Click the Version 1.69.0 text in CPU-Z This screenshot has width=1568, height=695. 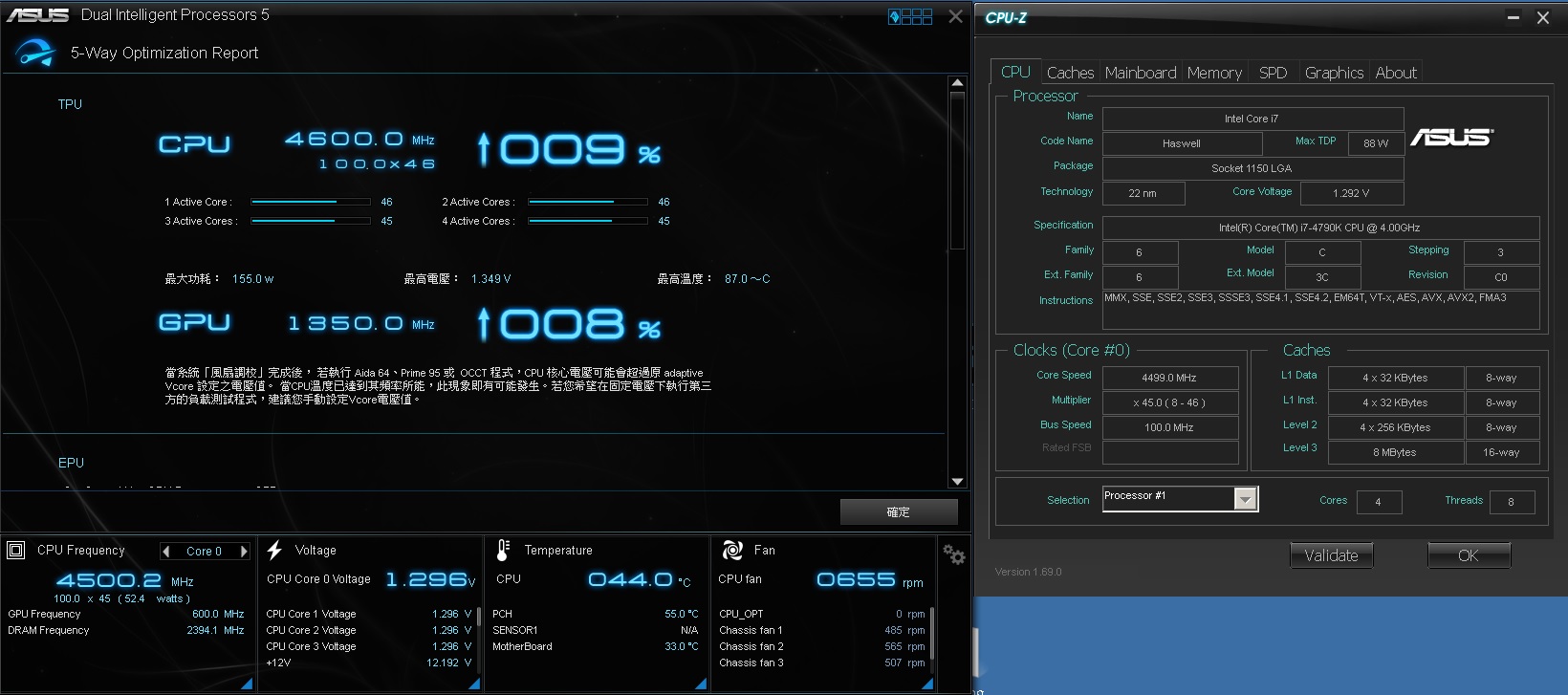click(x=1028, y=572)
